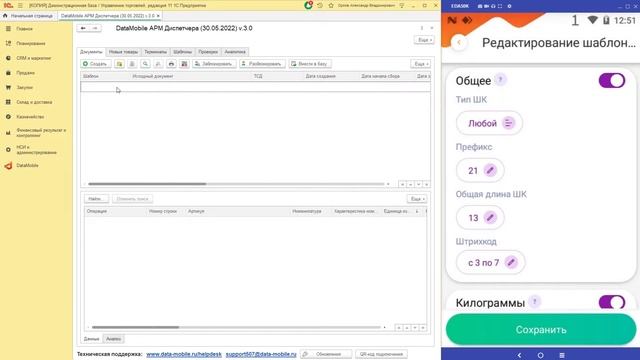This screenshot has width=640, height=360.
Task: Go to home page tab icon
Action: 5,16
